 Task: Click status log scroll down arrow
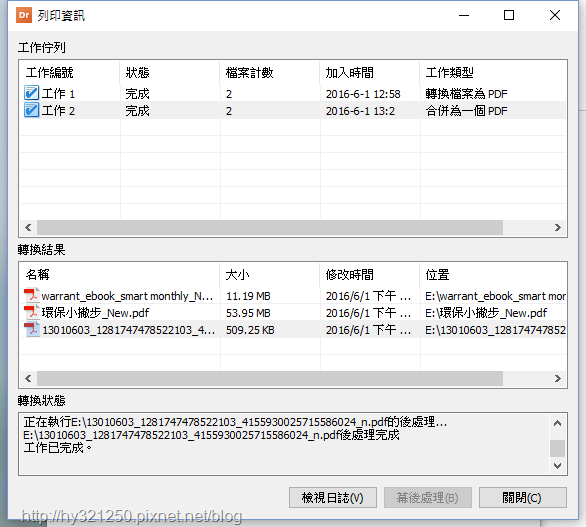(557, 466)
